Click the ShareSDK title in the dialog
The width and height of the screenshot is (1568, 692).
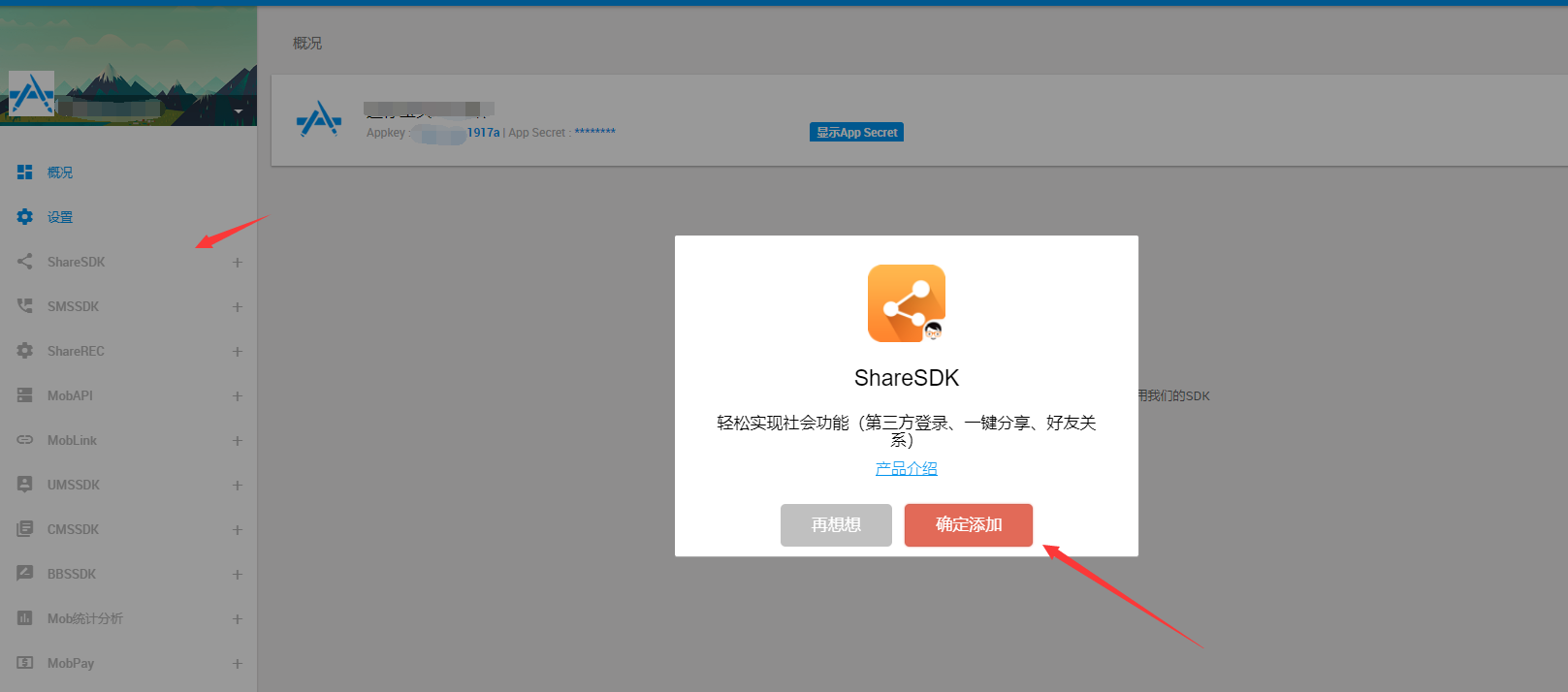907,378
